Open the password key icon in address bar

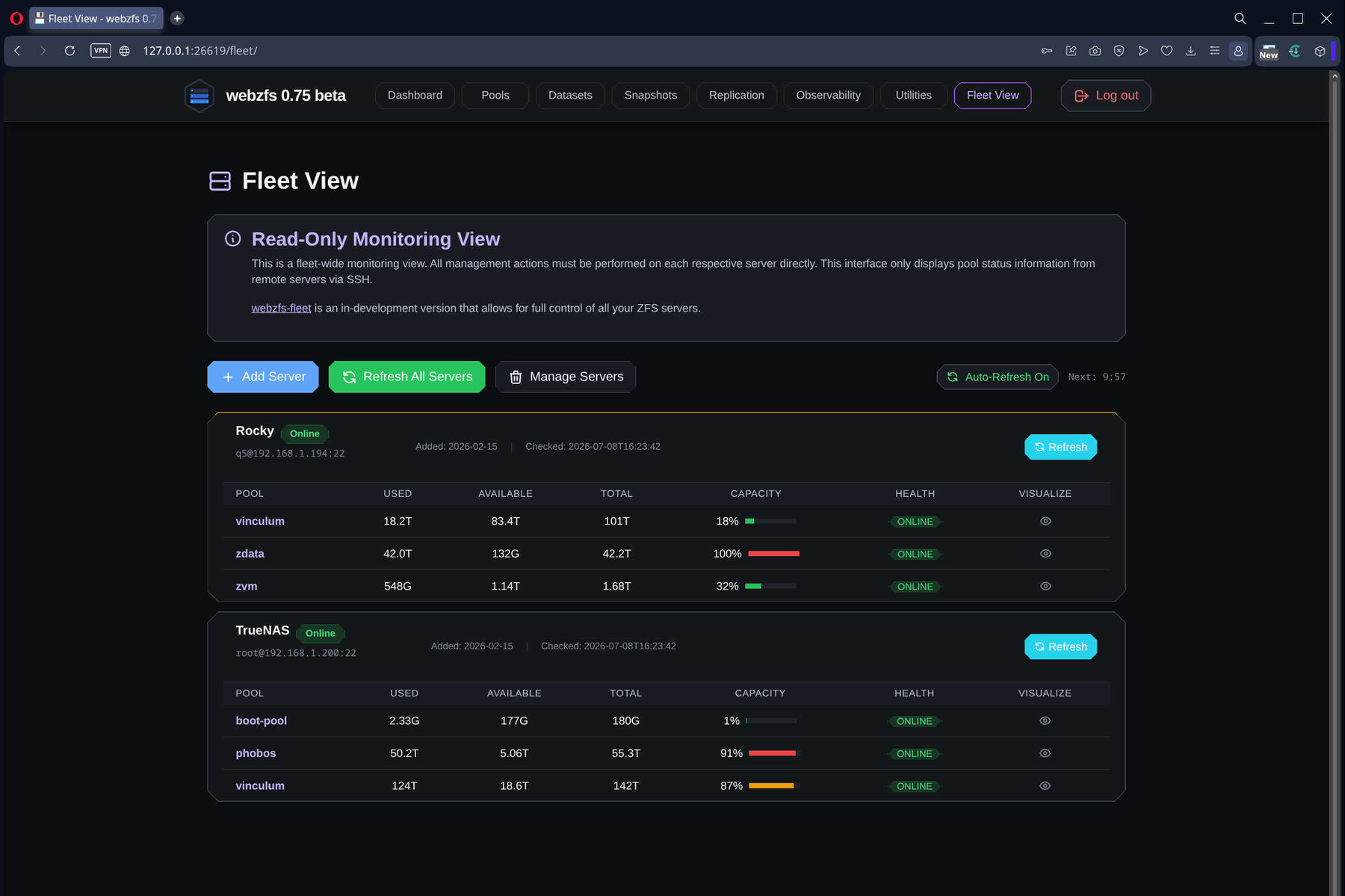pos(1047,51)
